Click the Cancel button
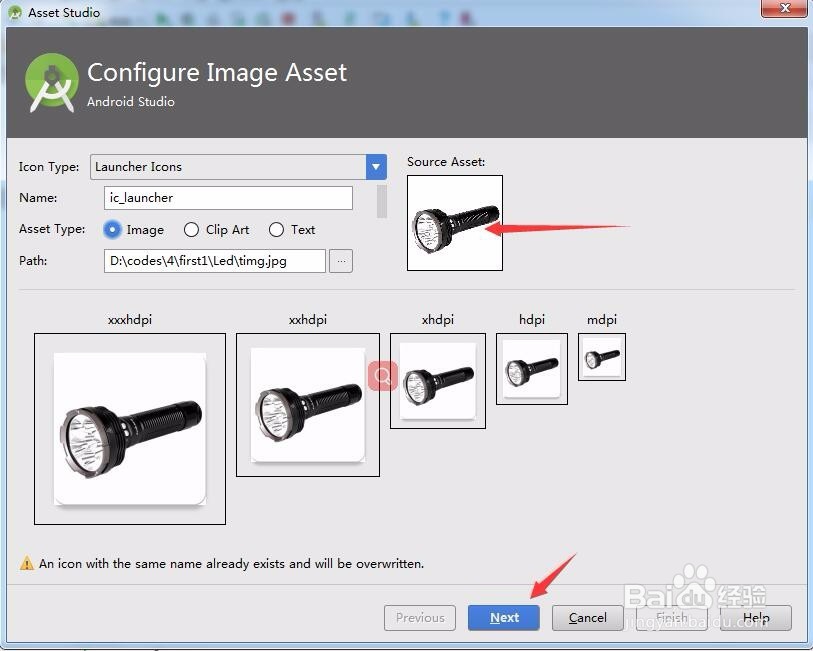 (587, 617)
